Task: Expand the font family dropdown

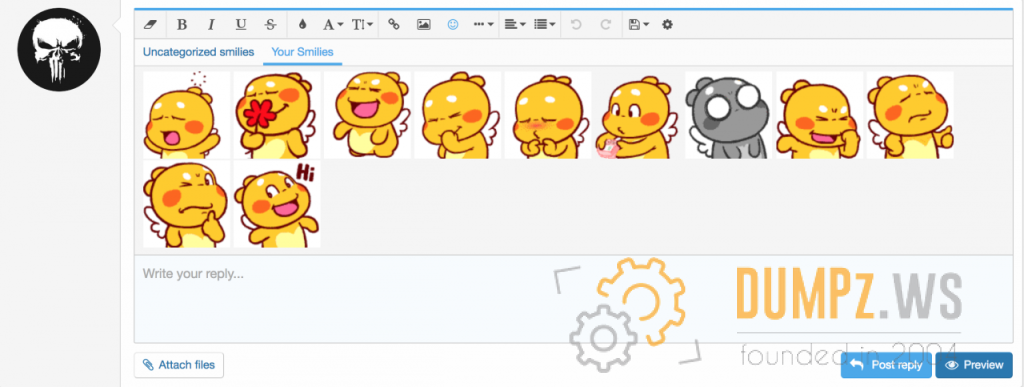Action: tap(333, 25)
